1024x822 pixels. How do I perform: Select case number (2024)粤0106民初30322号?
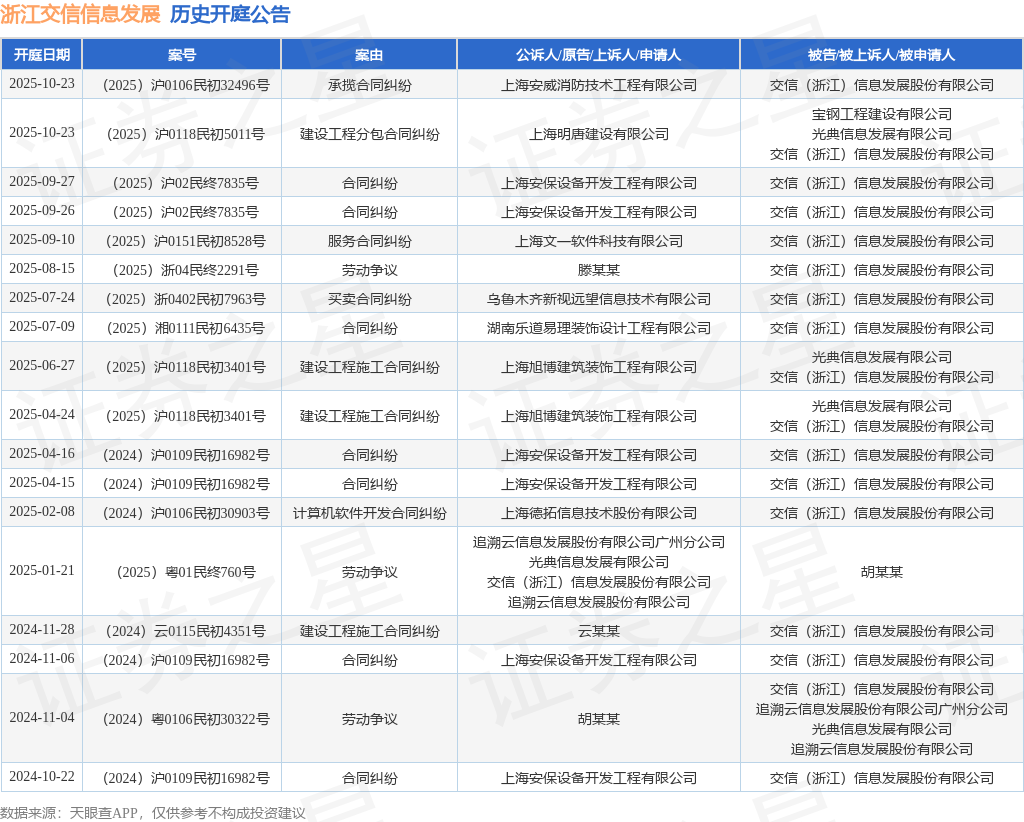point(185,719)
